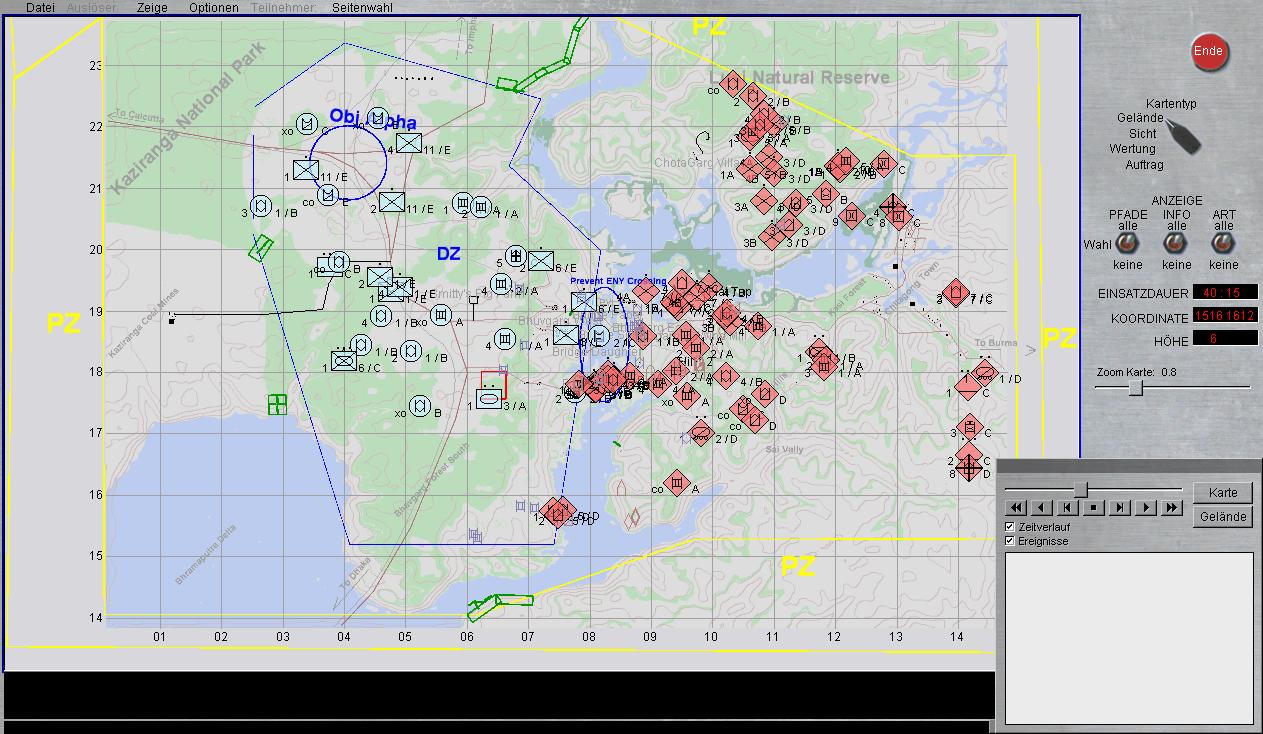Screen dimensions: 1263x734
Task: Stop the replay with the stop button
Action: [x=1093, y=508]
